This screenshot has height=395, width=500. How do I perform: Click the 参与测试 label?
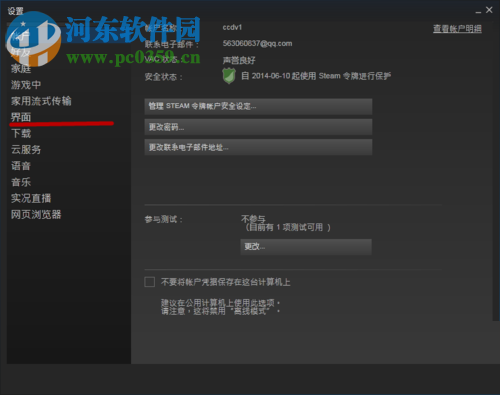pyautogui.click(x=164, y=219)
